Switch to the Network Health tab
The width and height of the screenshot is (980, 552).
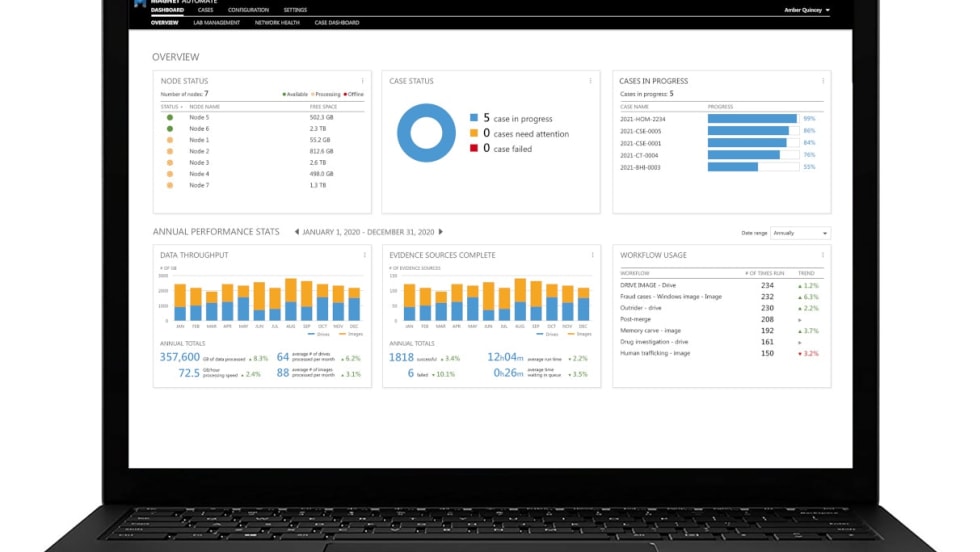click(277, 22)
